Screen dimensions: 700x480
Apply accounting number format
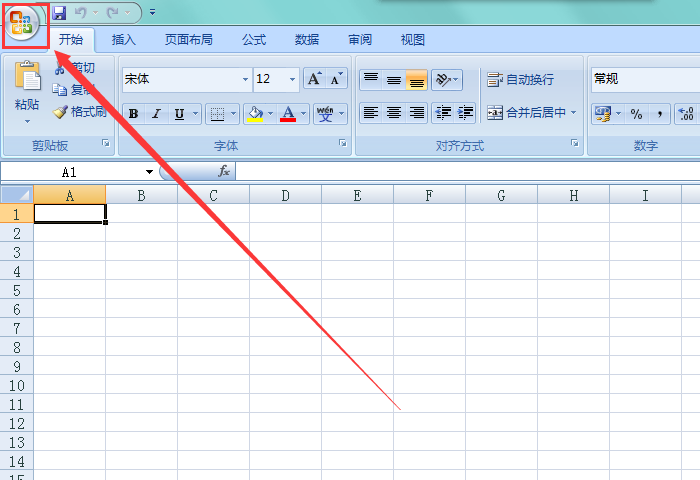pyautogui.click(x=603, y=114)
